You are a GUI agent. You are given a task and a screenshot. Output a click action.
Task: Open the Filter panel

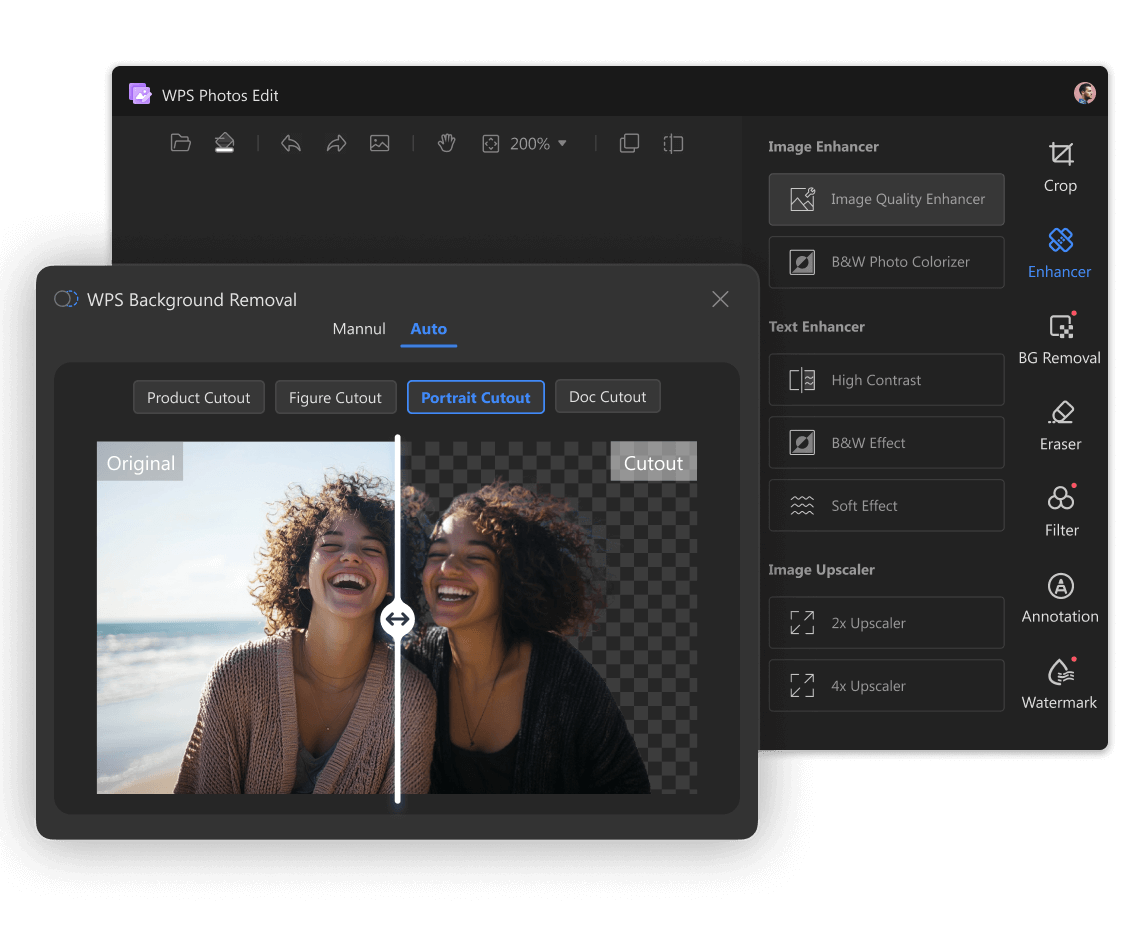tap(1061, 511)
